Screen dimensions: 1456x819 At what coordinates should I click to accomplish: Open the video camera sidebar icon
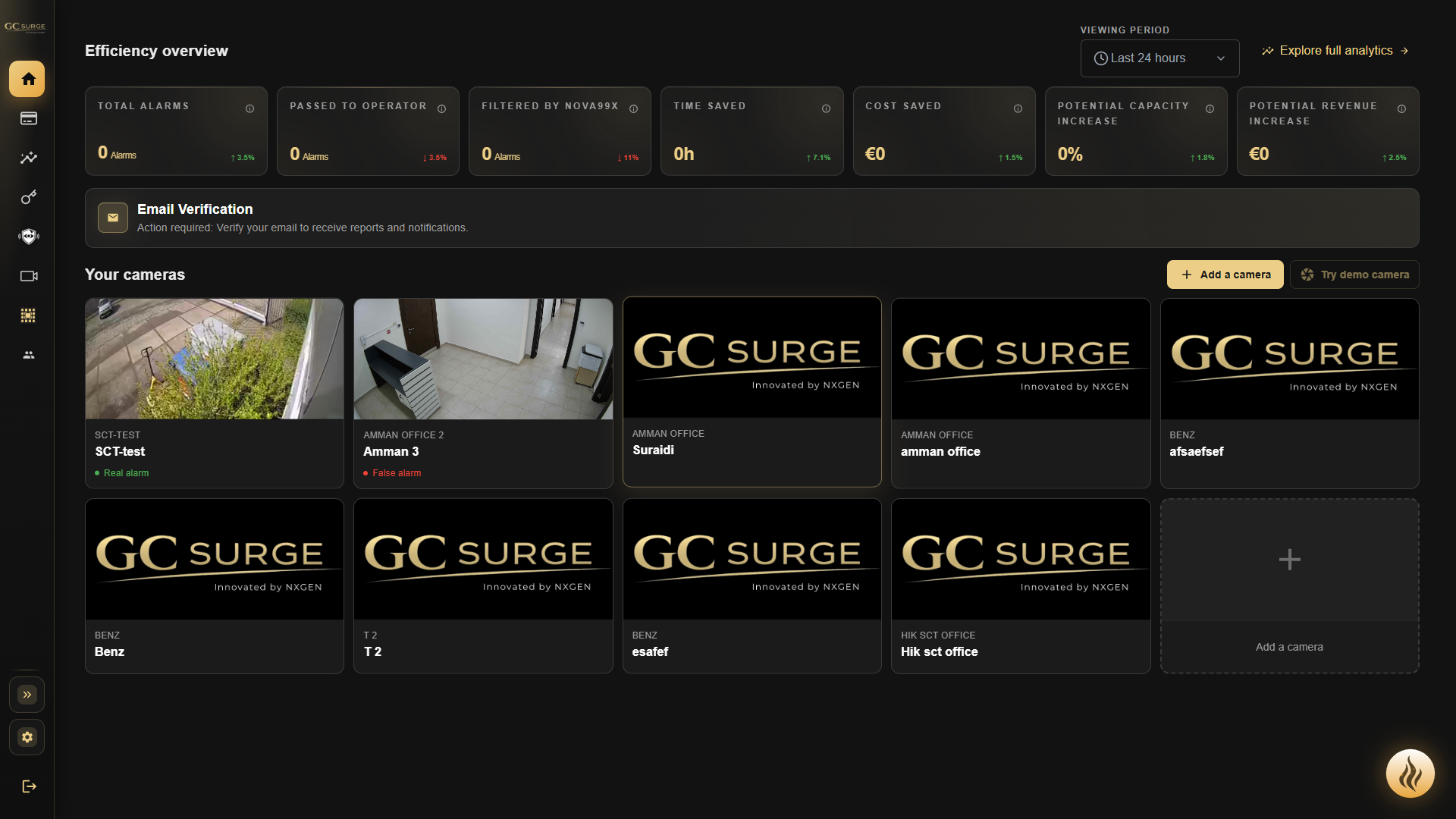pyautogui.click(x=28, y=276)
